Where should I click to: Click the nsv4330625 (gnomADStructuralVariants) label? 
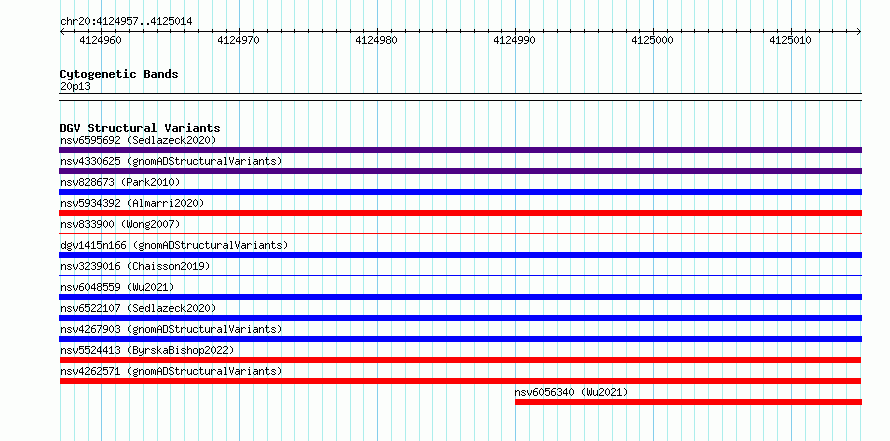tap(171, 161)
